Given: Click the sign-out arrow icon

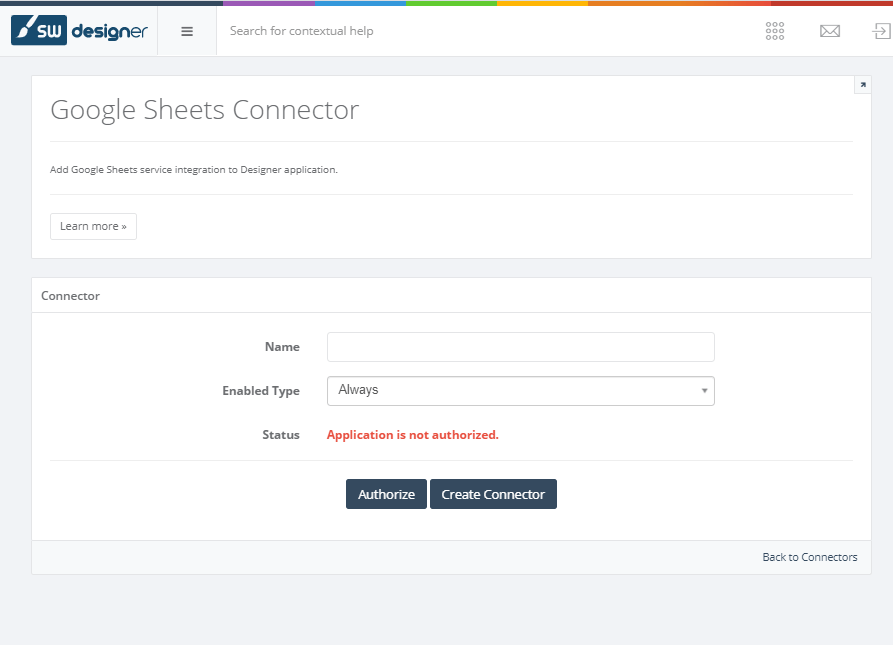Looking at the screenshot, I should click(882, 31).
